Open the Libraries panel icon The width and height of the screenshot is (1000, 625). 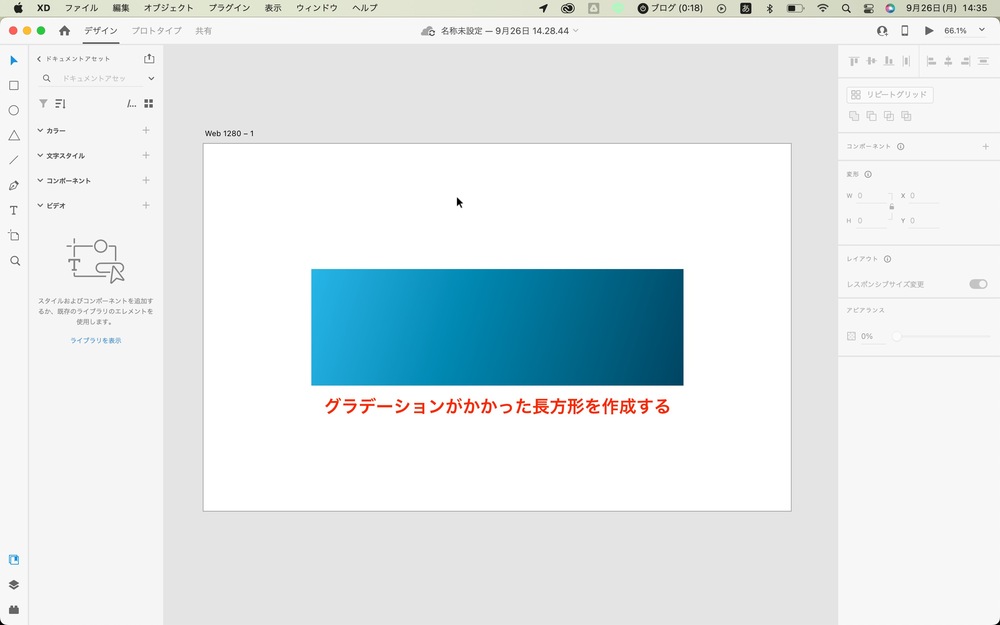coord(14,560)
